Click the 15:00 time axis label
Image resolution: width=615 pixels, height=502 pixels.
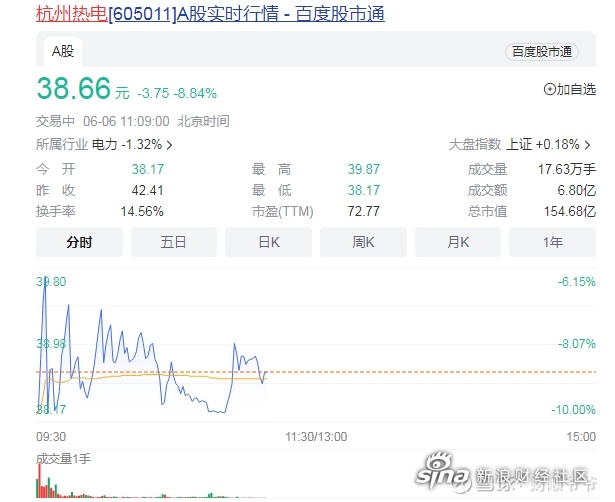pos(581,437)
